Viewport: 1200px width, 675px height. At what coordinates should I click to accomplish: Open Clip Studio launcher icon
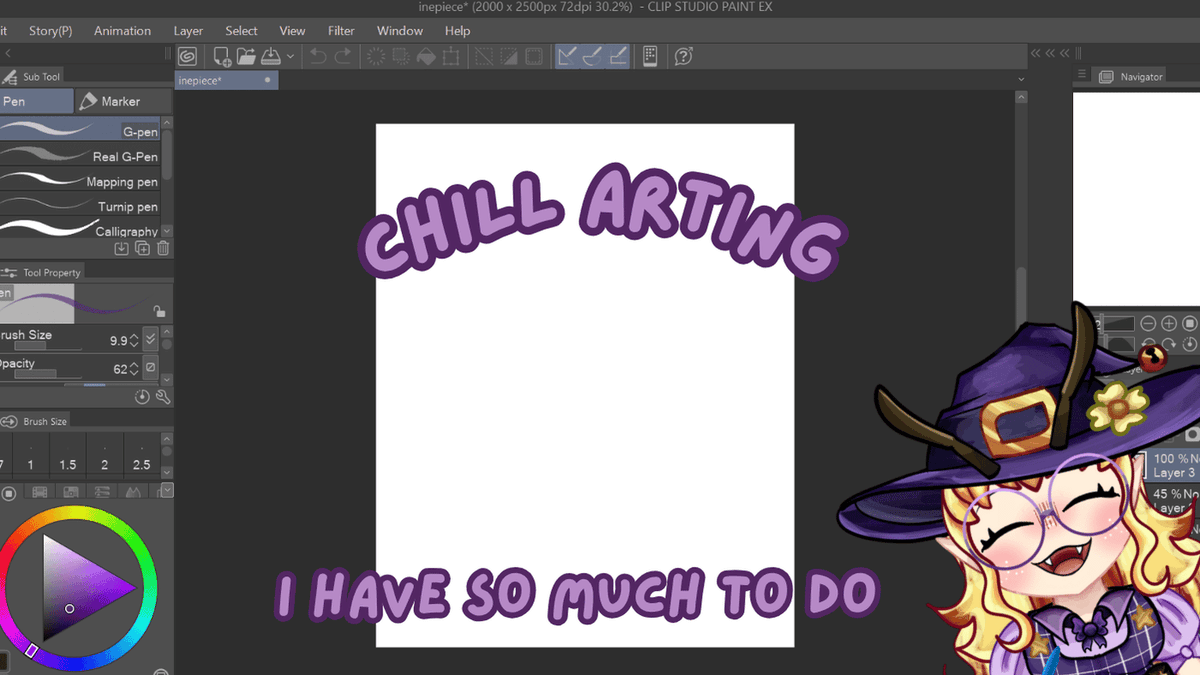(x=188, y=57)
